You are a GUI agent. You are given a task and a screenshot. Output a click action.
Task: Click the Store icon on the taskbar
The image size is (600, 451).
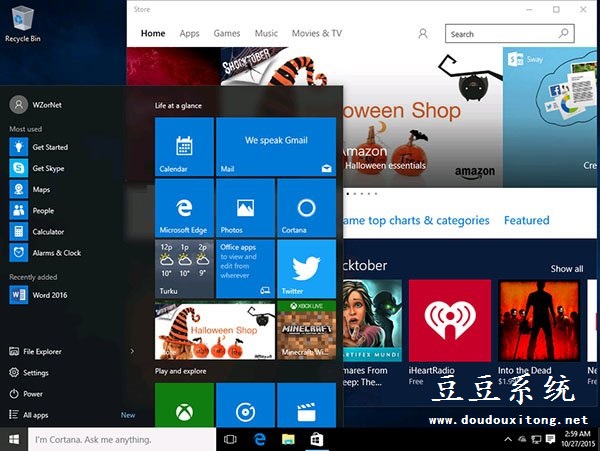click(x=316, y=439)
